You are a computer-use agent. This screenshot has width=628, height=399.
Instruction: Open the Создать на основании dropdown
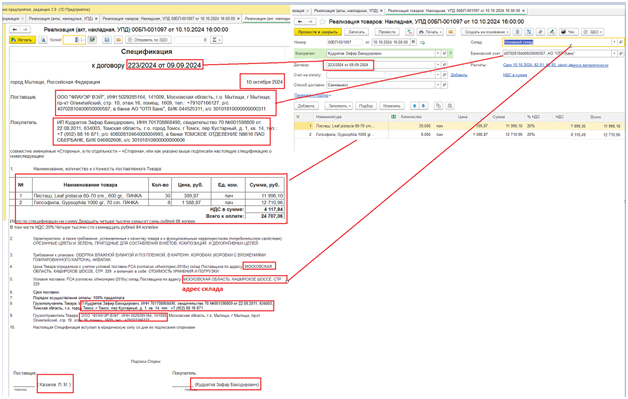pyautogui.click(x=486, y=32)
